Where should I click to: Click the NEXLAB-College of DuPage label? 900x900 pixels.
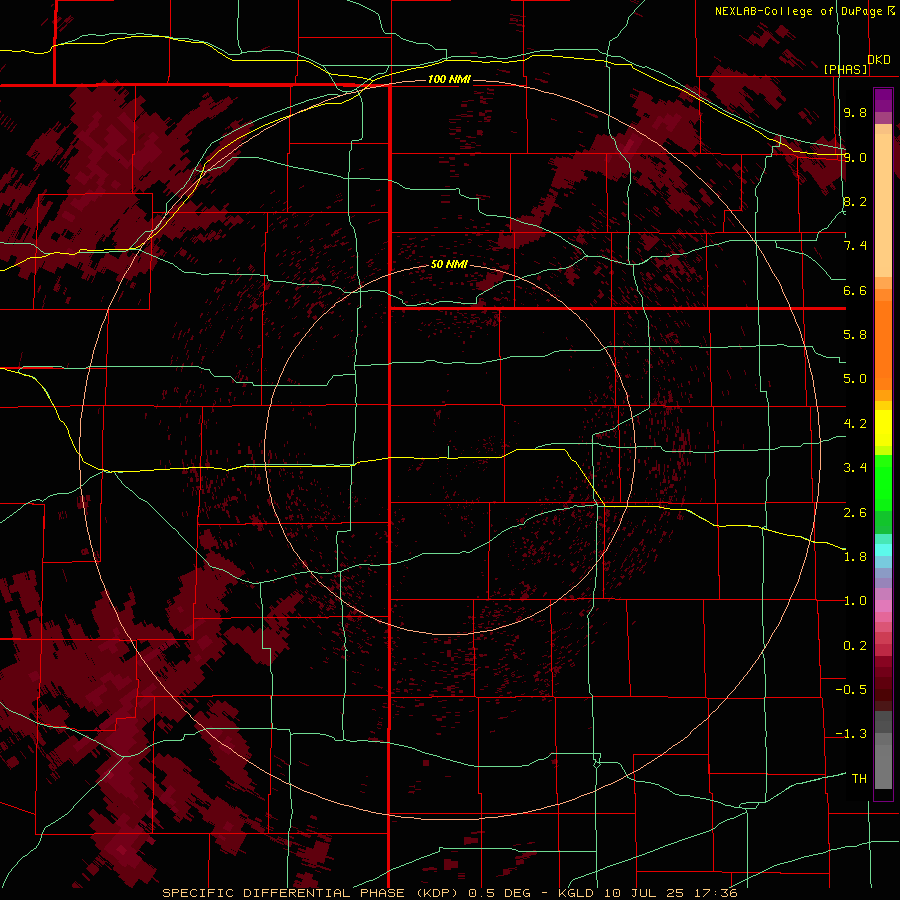click(x=798, y=11)
